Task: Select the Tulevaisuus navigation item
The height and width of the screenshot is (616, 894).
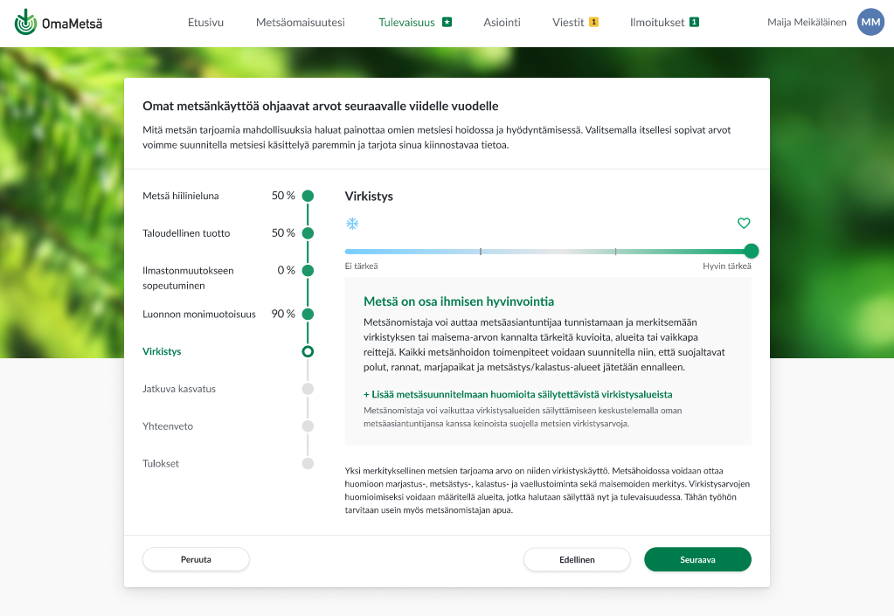Action: coord(407,22)
